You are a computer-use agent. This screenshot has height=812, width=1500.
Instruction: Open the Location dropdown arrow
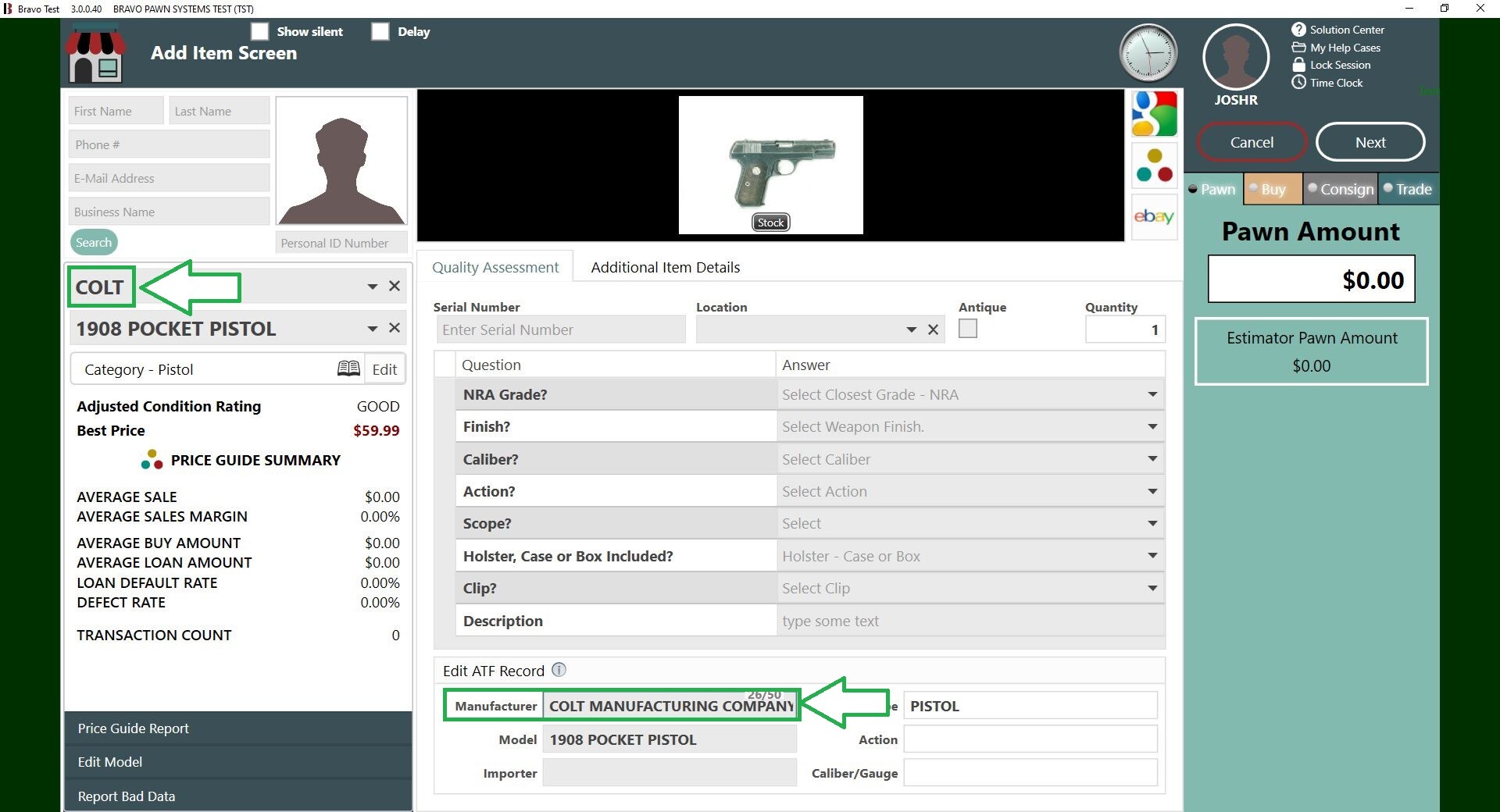coord(911,329)
